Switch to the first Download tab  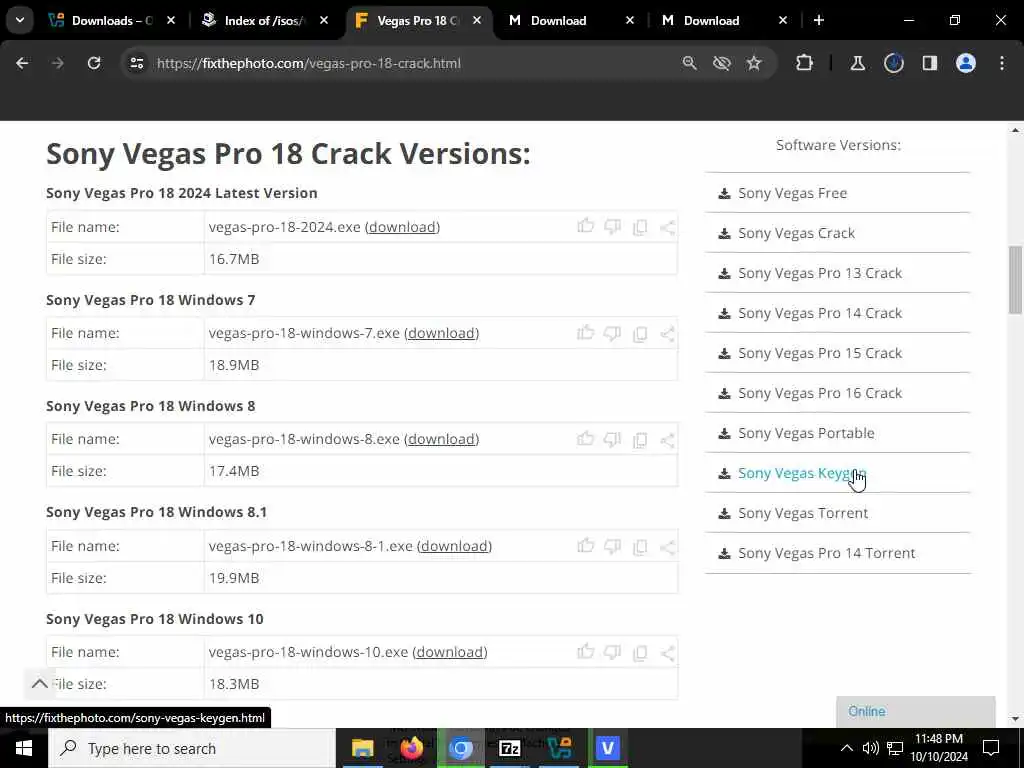tap(558, 21)
